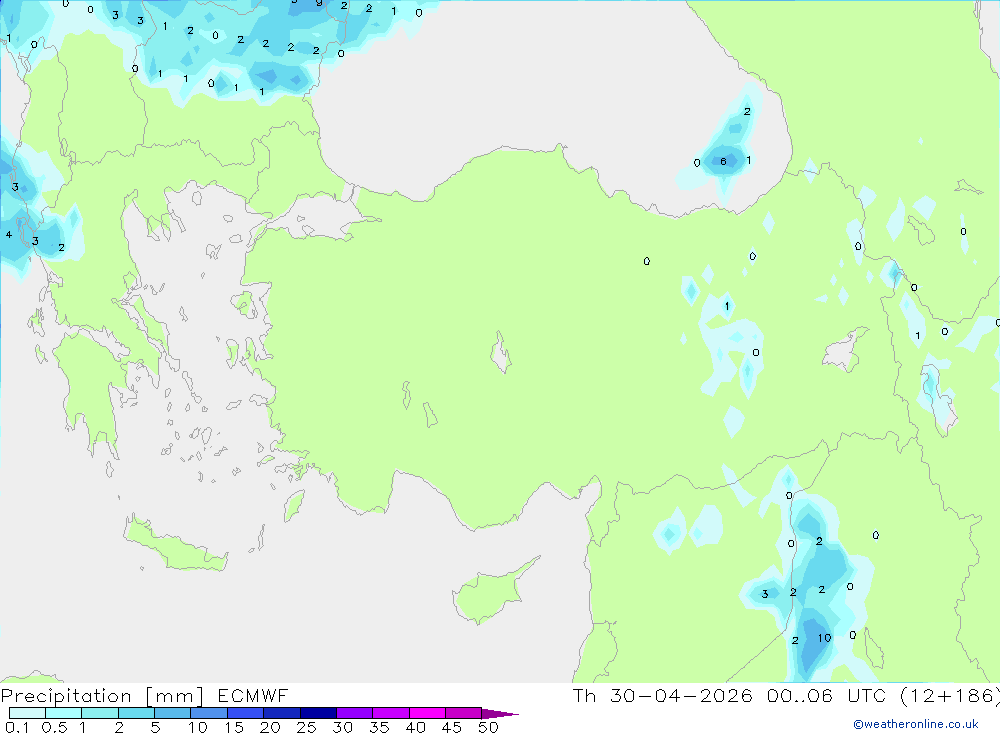This screenshot has width=1000, height=733.
Task: Pick the 15–20 mm blue legend swatch
Action: [246, 713]
